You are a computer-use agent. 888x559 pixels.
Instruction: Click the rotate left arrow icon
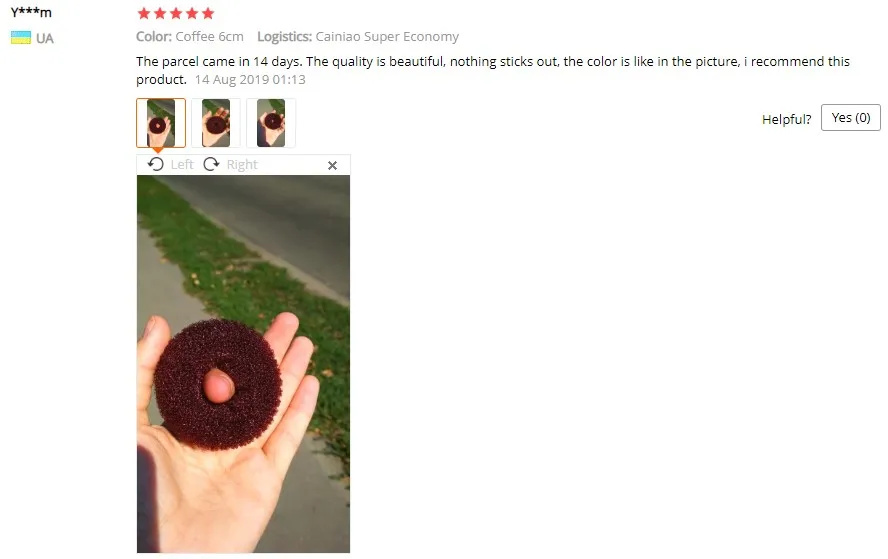point(156,164)
